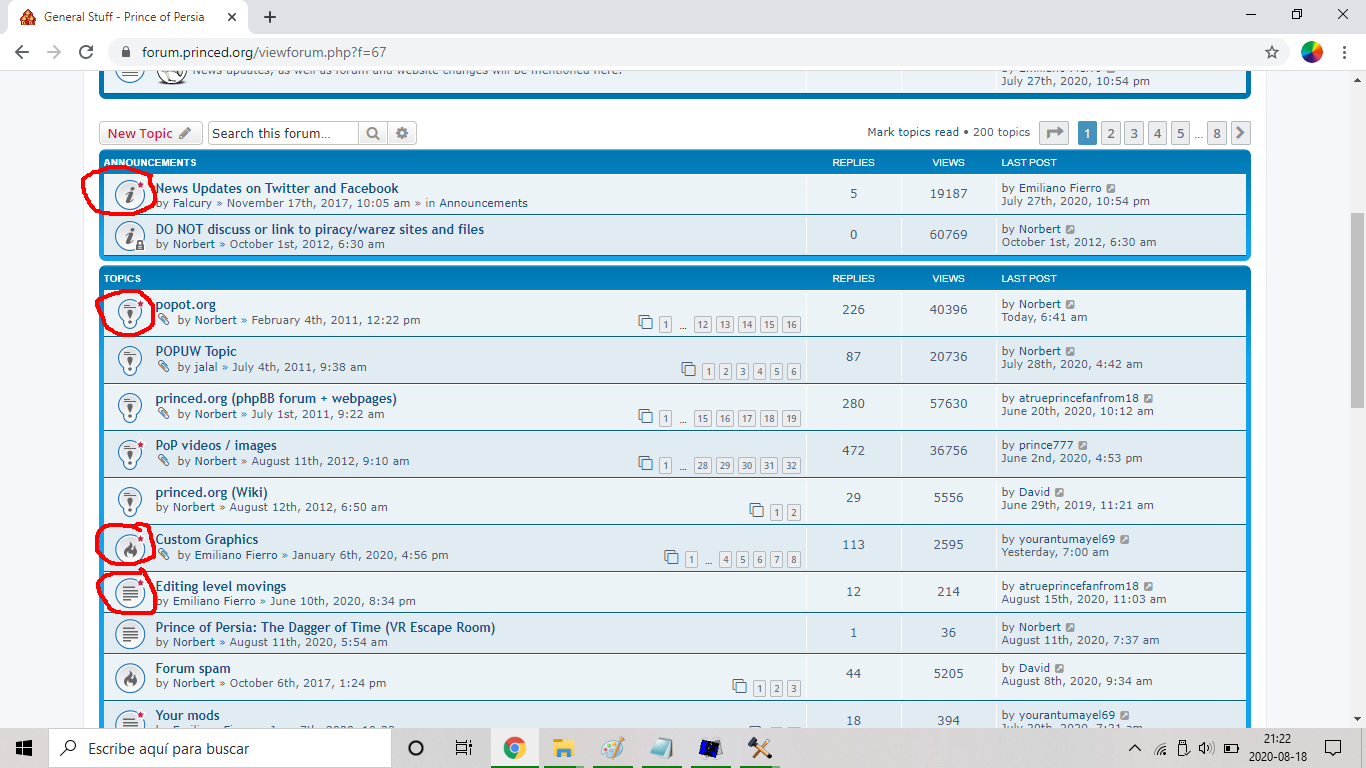Go to page 8 of topics
The height and width of the screenshot is (768, 1366).
click(x=1216, y=133)
